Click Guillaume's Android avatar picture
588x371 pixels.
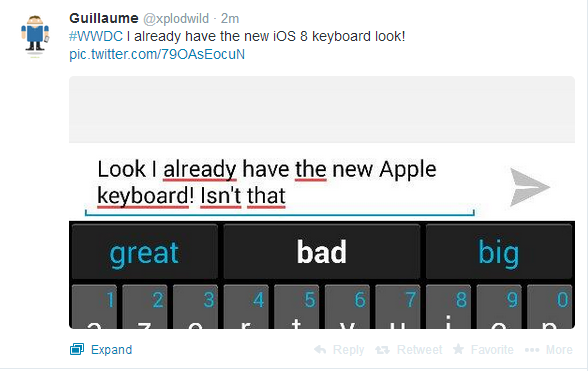coord(35,36)
